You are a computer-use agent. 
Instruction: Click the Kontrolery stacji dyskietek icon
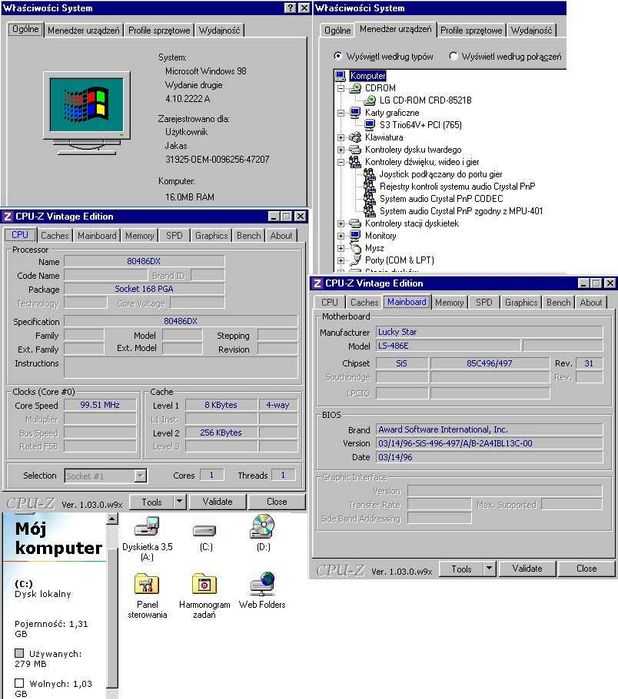tap(355, 223)
